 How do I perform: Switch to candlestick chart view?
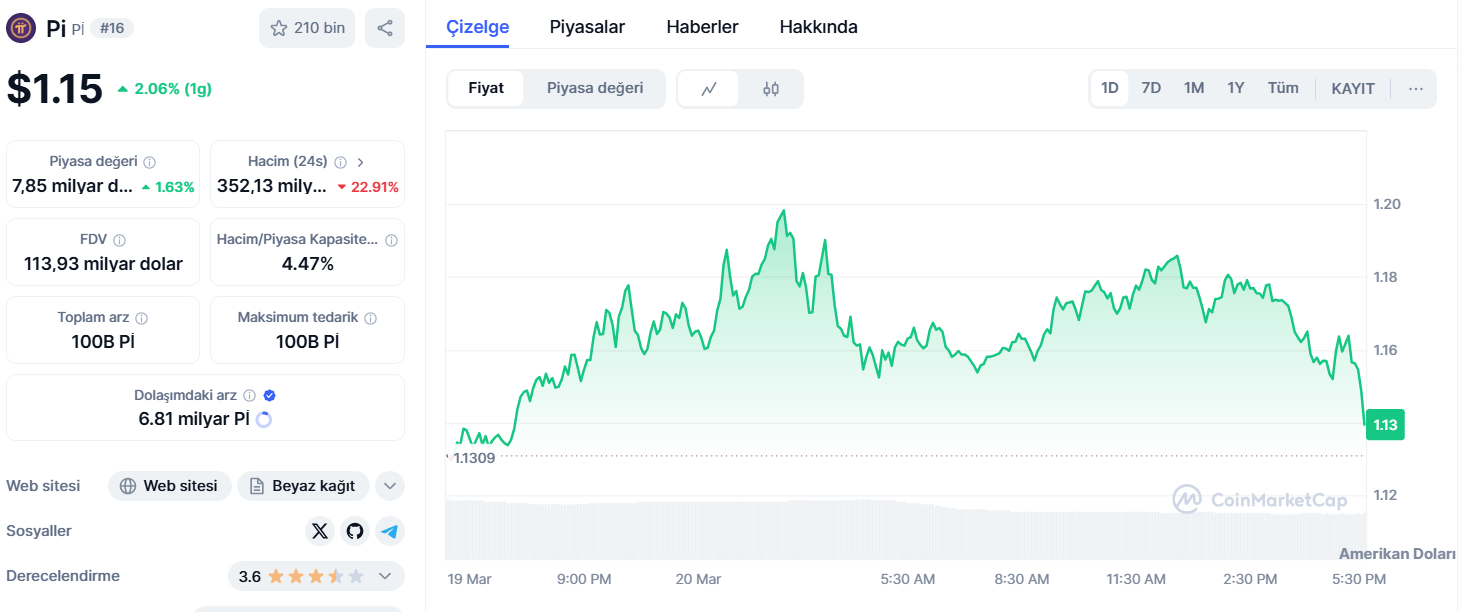pos(771,89)
